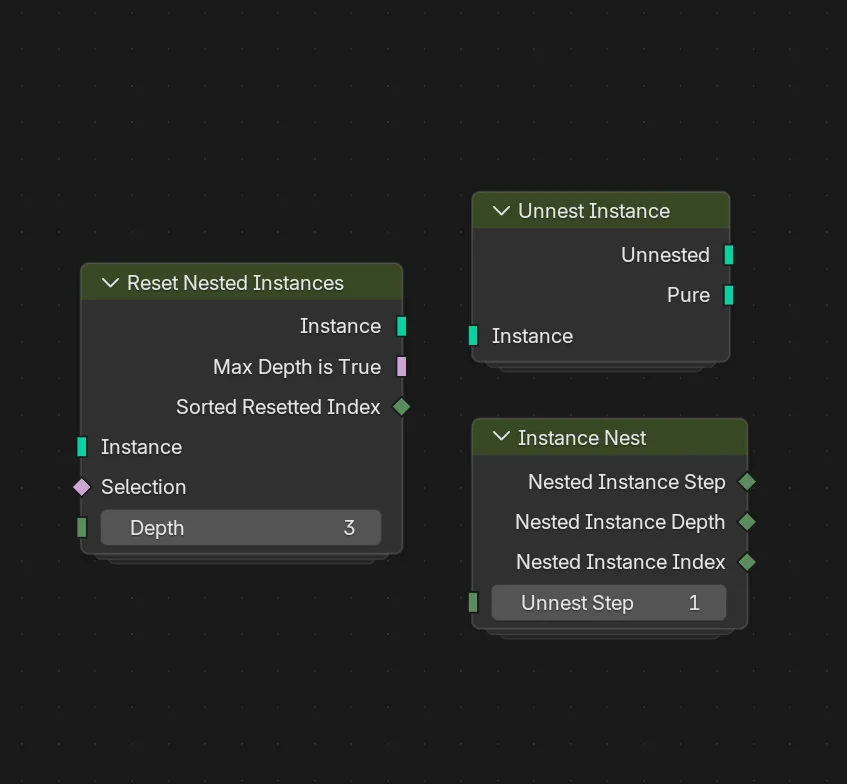Click Nested Instance Depth output socket
The height and width of the screenshot is (784, 847).
point(747,522)
